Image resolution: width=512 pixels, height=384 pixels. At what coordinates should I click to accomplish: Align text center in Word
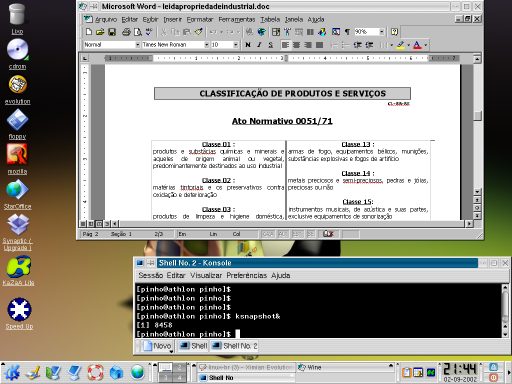(296, 45)
